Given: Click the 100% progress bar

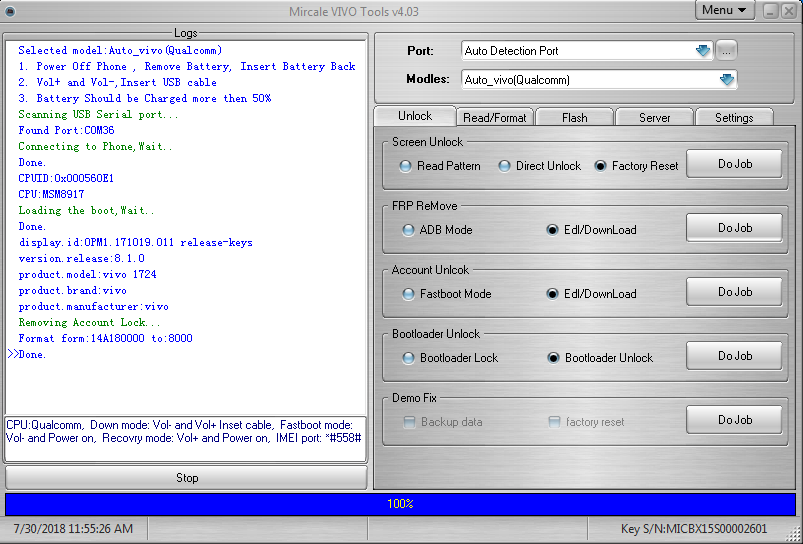Looking at the screenshot, I should (x=400, y=504).
